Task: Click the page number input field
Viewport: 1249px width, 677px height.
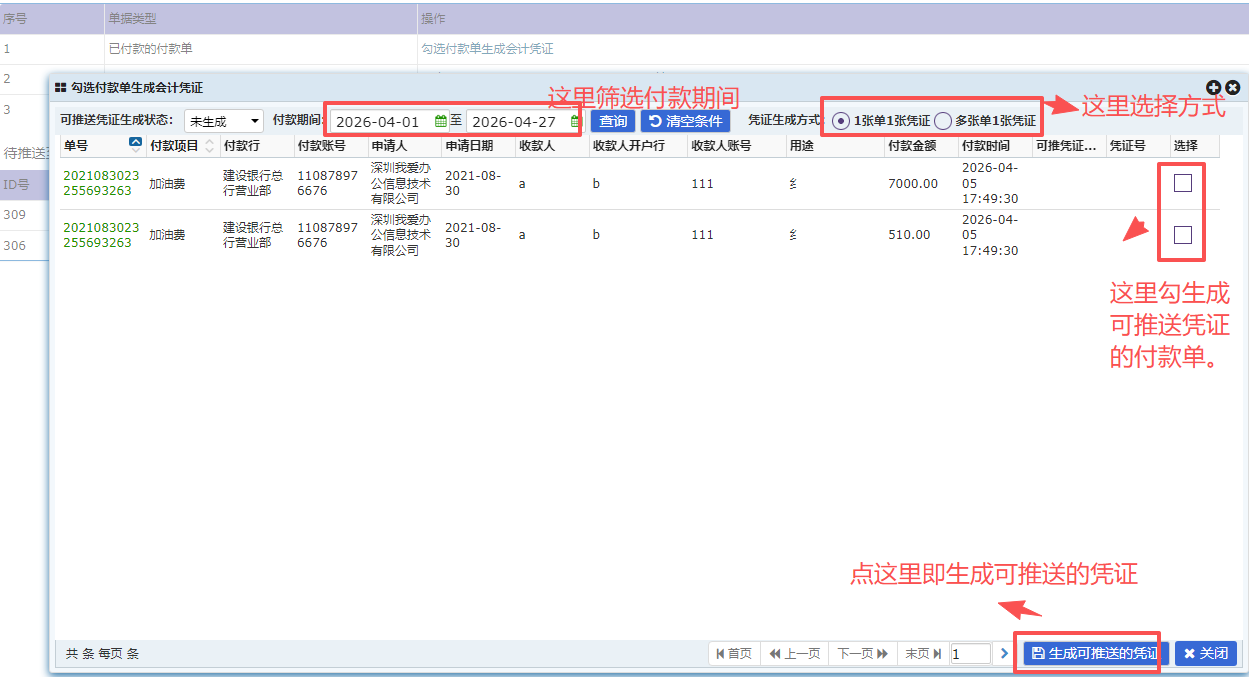Action: click(x=969, y=653)
